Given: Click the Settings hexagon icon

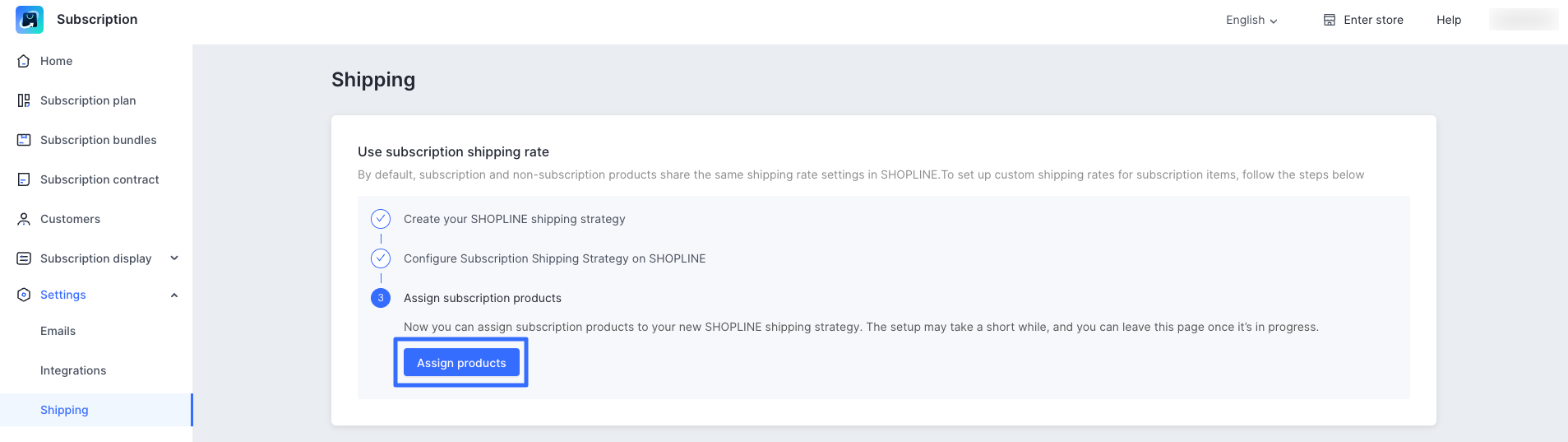Looking at the screenshot, I should click(x=24, y=295).
